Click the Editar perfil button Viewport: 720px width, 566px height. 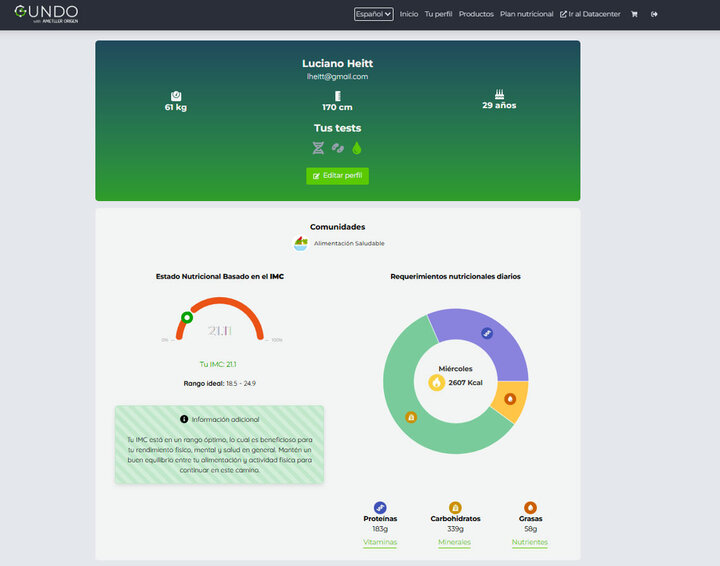click(338, 176)
